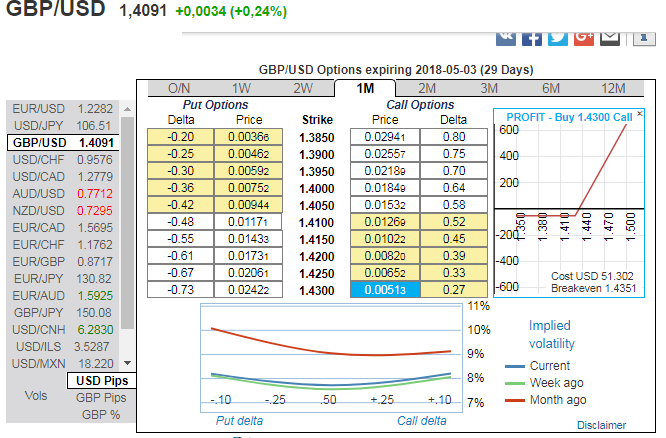Click highlighted call price 0.00513
Image resolution: width=666 pixels, height=438 pixels.
coord(385,290)
